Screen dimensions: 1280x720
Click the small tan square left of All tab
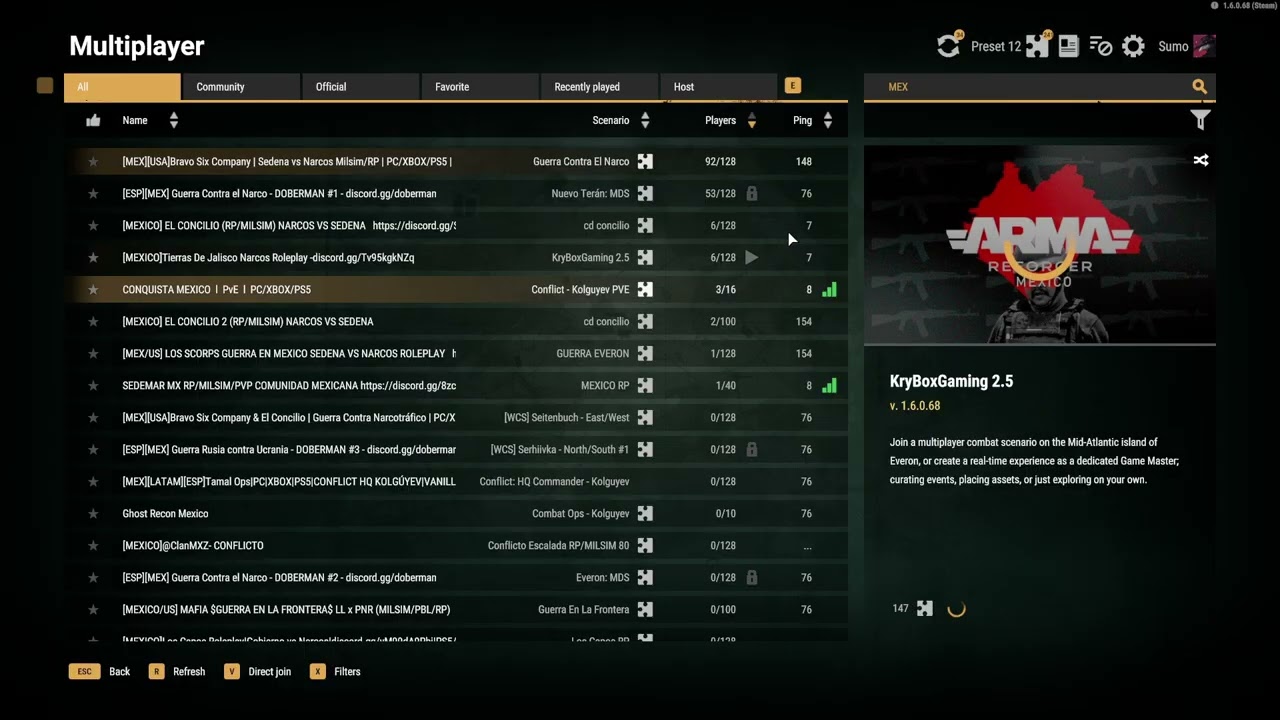point(45,86)
